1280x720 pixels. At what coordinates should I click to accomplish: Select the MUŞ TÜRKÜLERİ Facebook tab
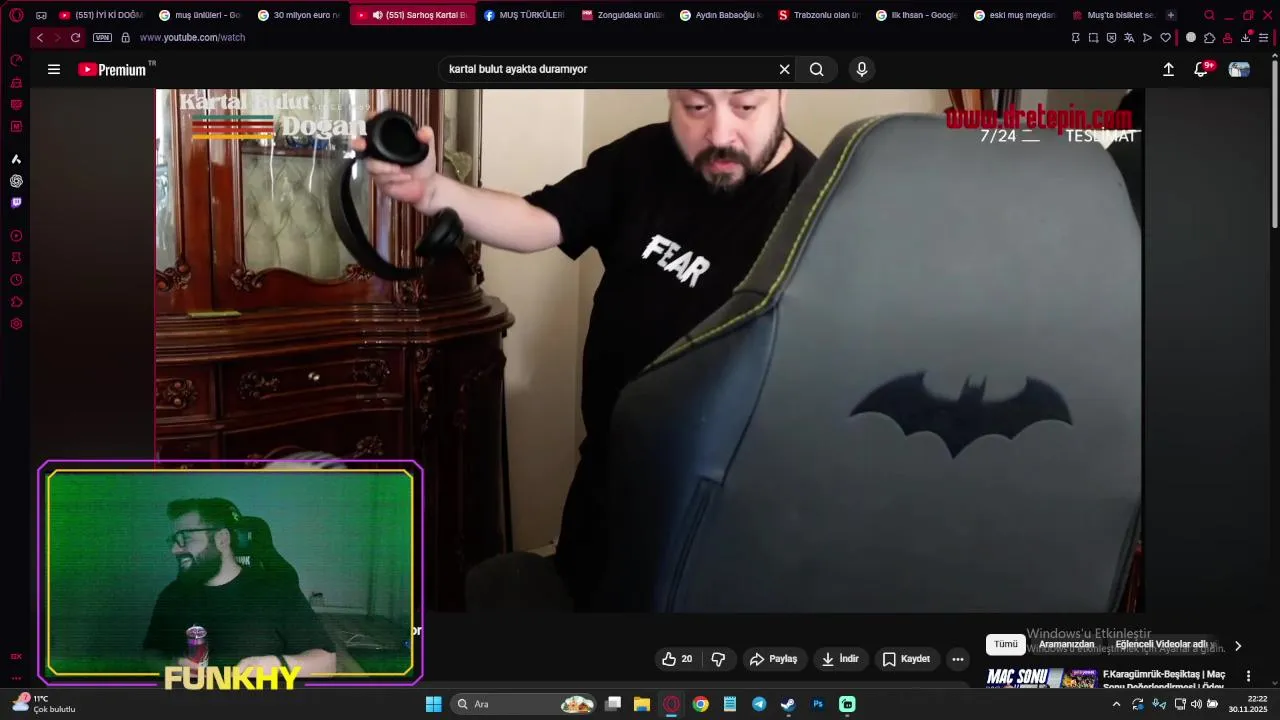pyautogui.click(x=524, y=15)
